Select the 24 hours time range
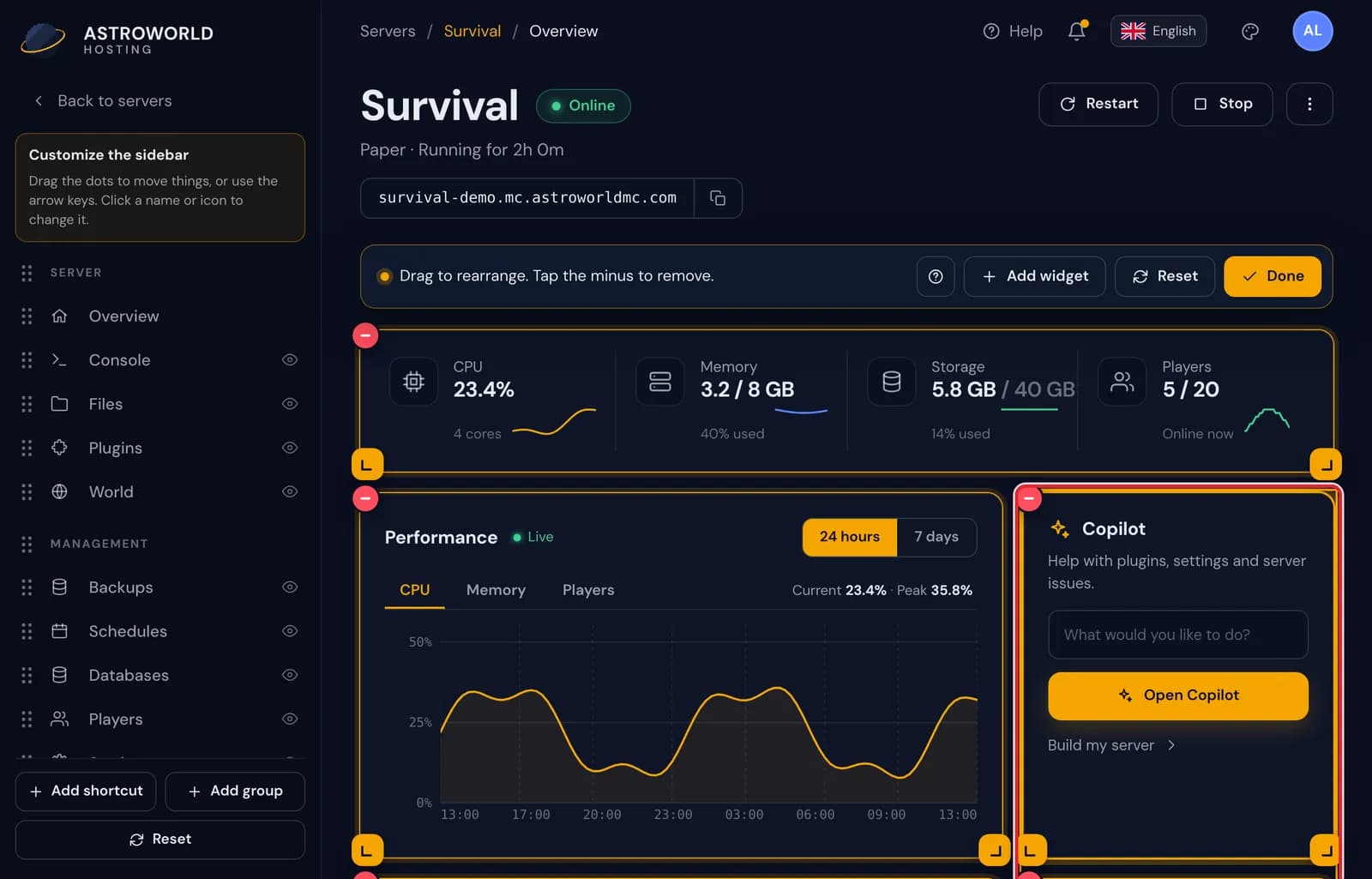 coord(850,537)
